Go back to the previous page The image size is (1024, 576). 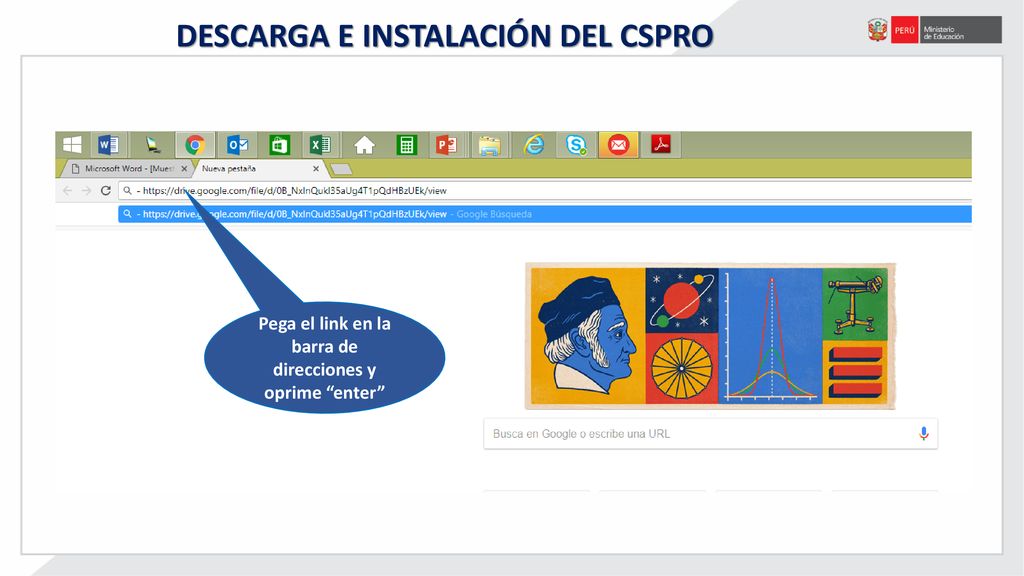pyautogui.click(x=67, y=191)
